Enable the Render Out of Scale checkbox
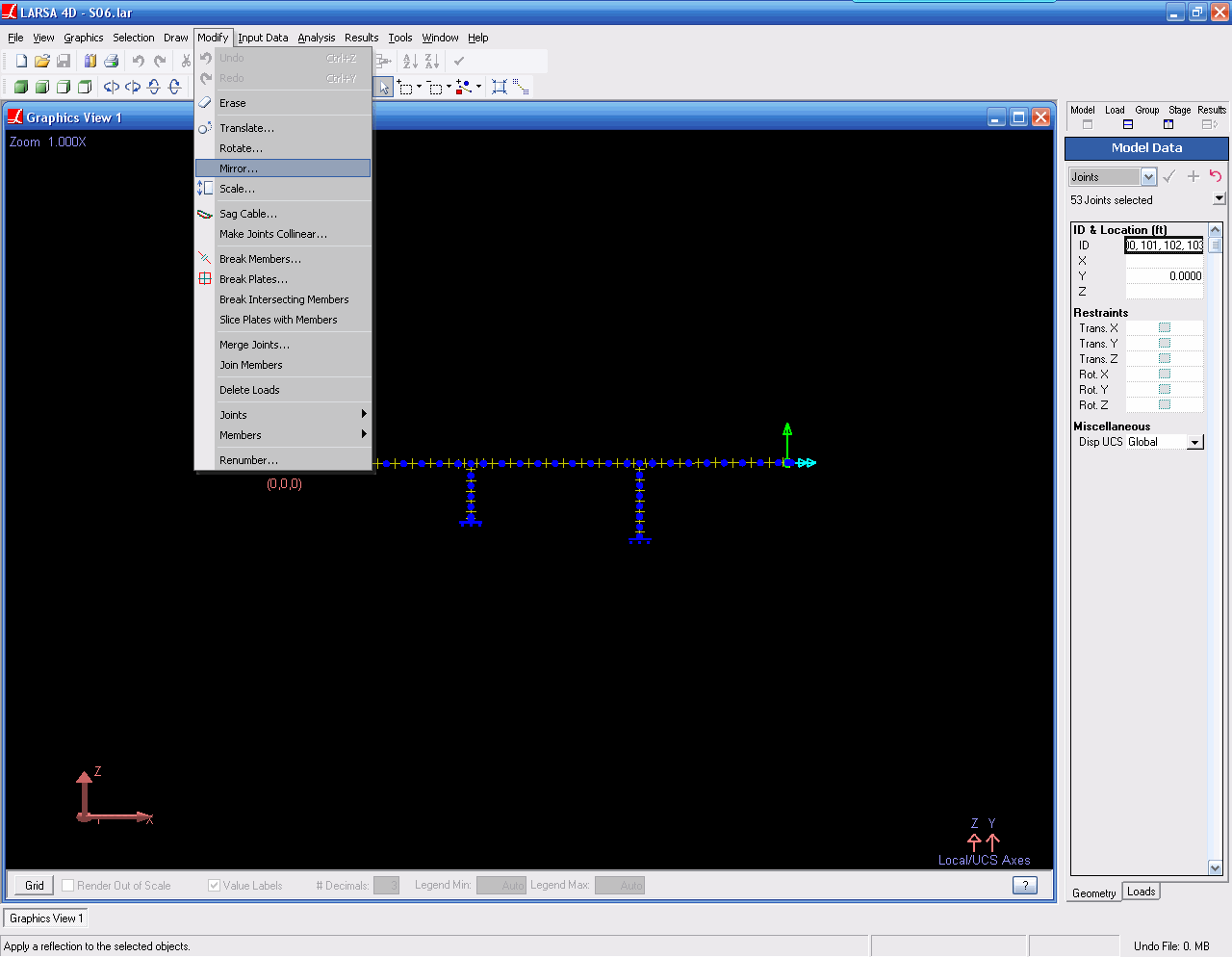 [x=67, y=885]
